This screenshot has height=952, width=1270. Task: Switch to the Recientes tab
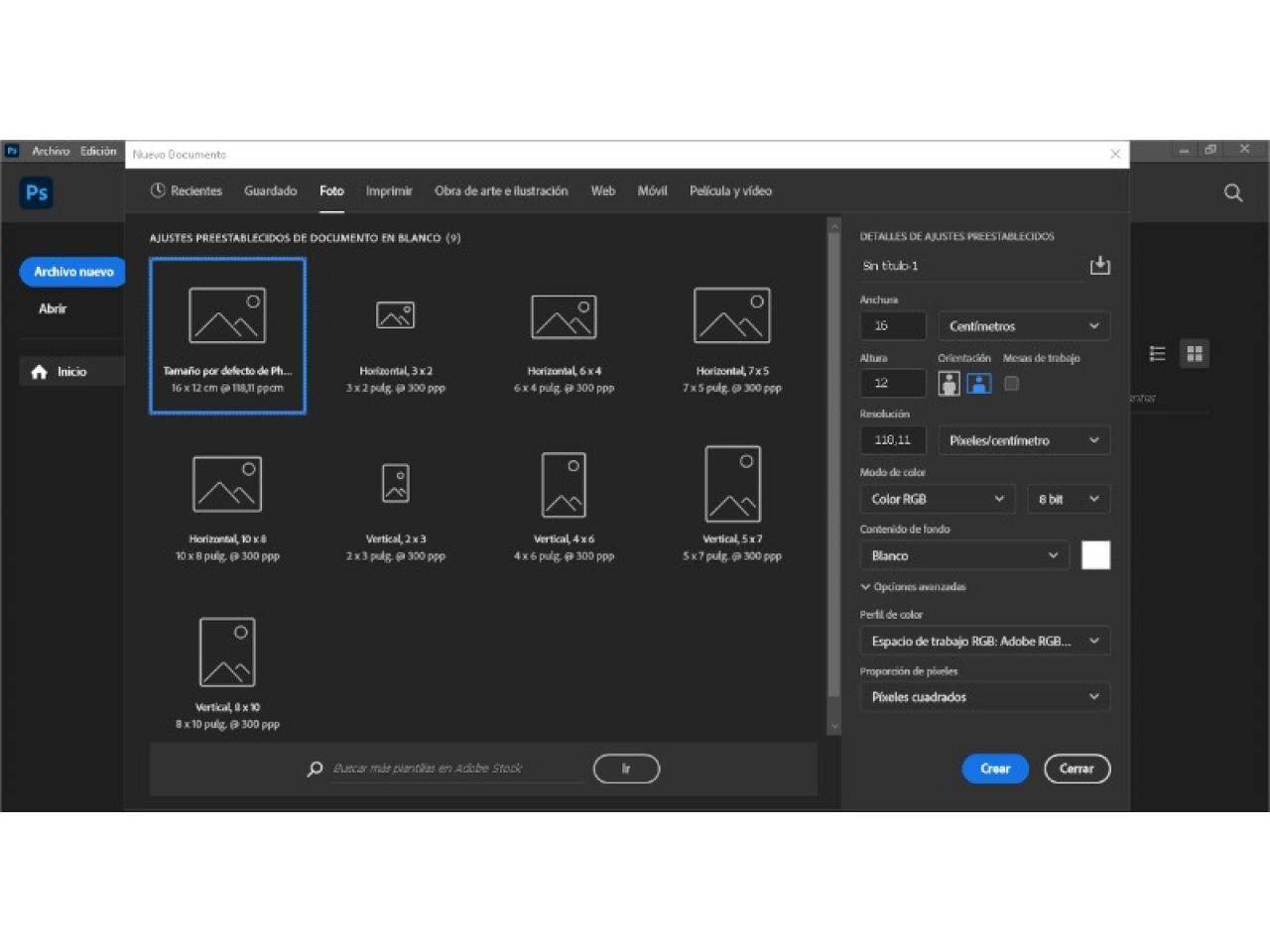[x=187, y=190]
